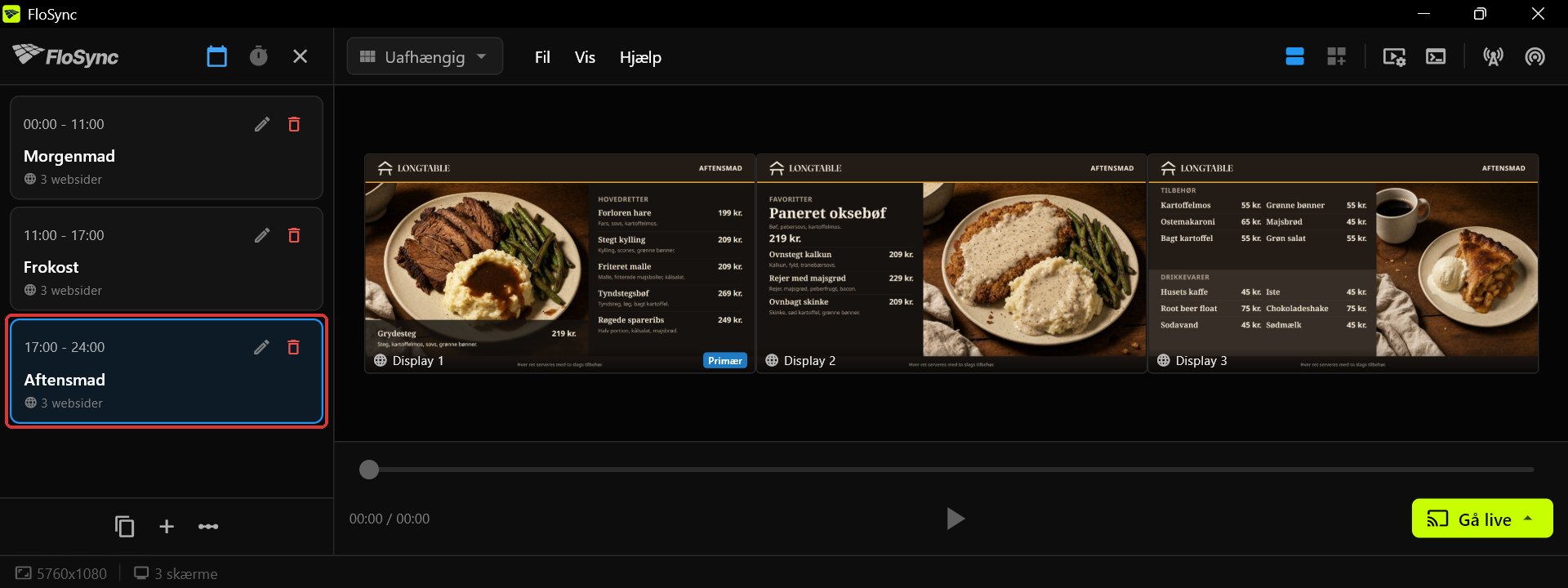
Task: Toggle the broadcast antenna icon
Action: click(1493, 56)
